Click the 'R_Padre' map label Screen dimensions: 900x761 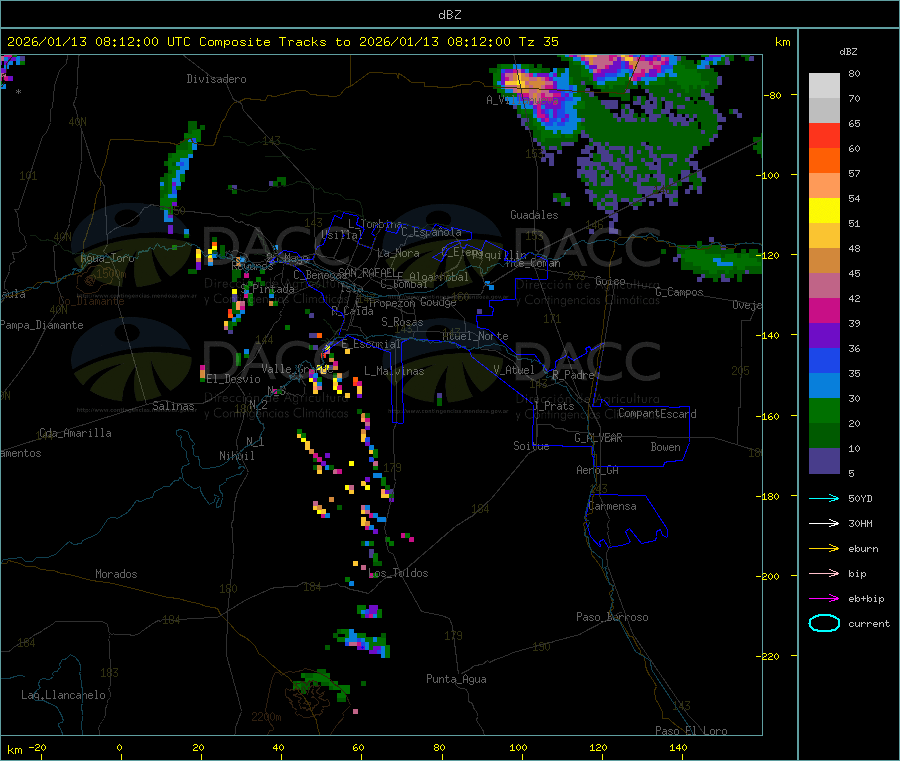pyautogui.click(x=573, y=375)
